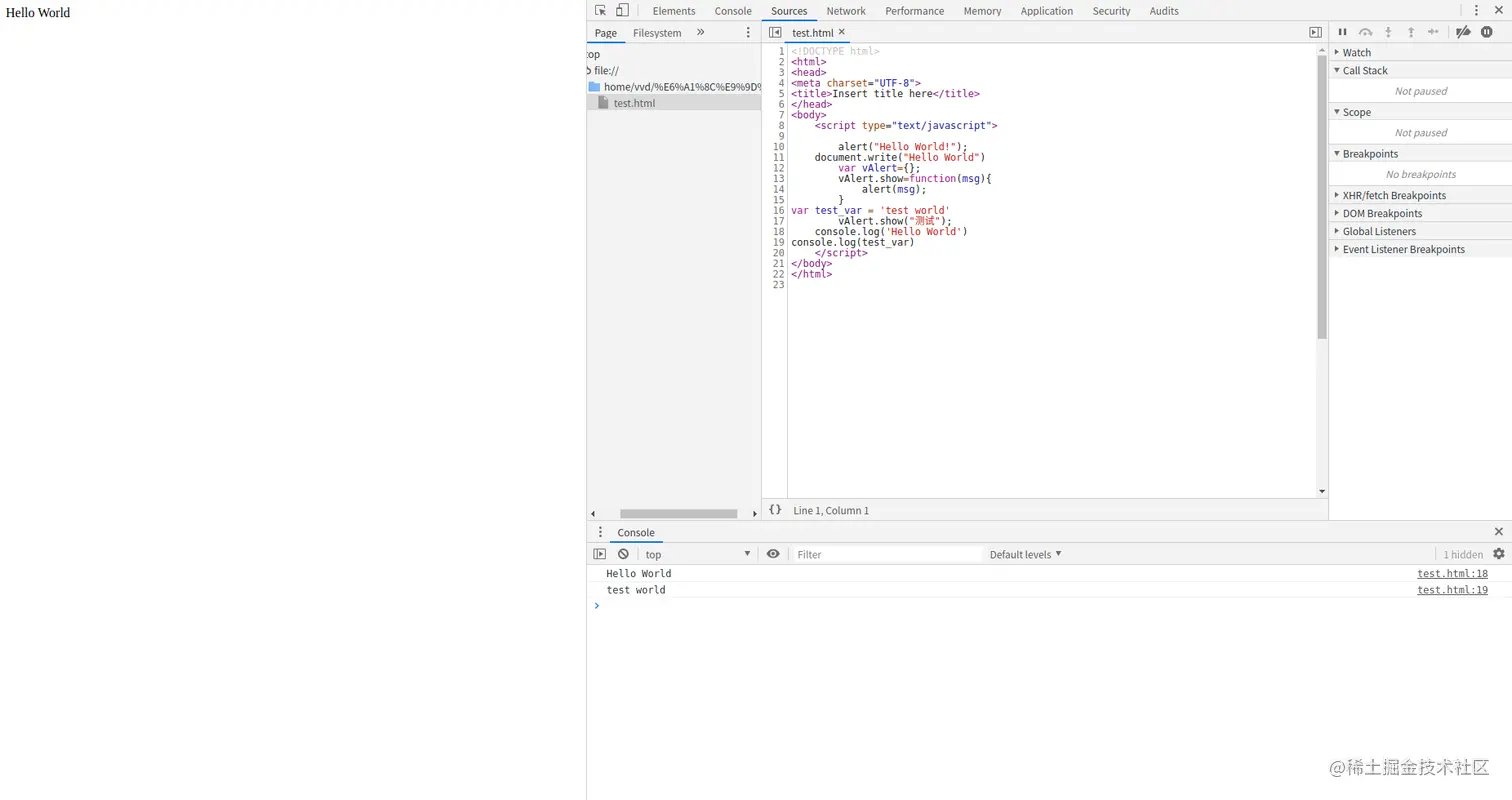This screenshot has width=1512, height=800.
Task: Step to next statement
Action: coord(1433,33)
